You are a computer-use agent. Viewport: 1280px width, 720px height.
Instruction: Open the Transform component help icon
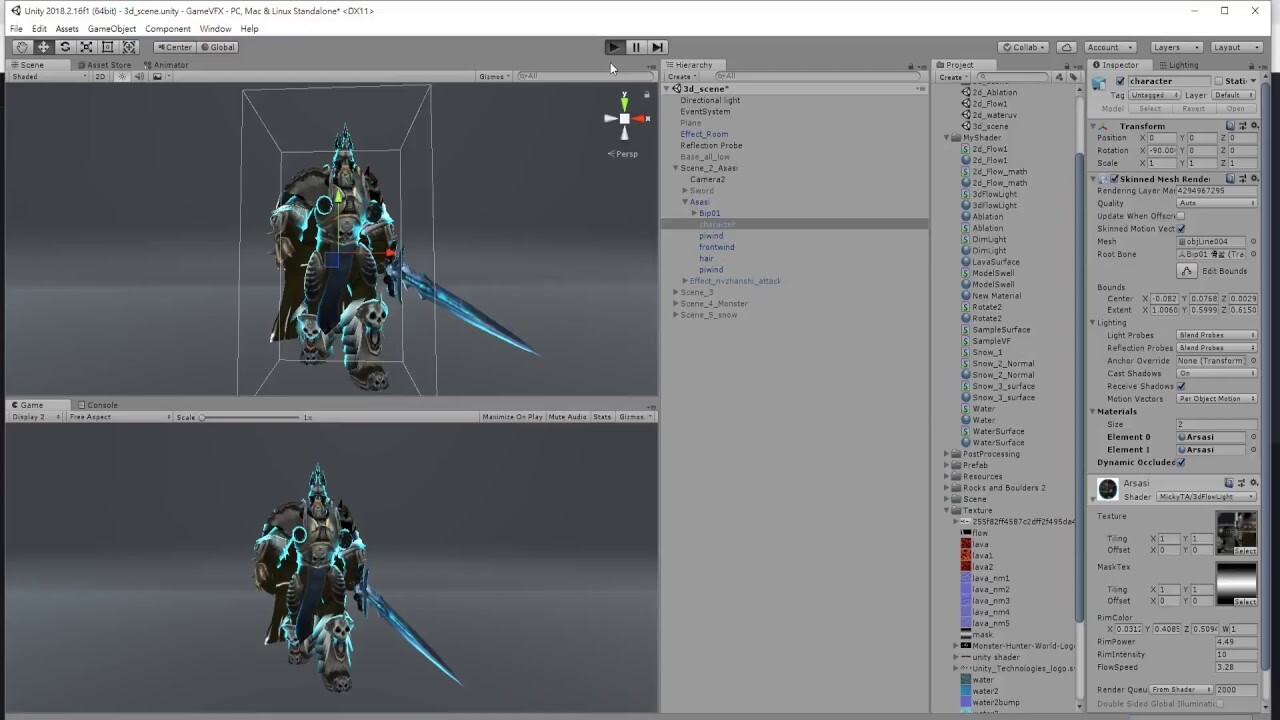coord(1231,126)
